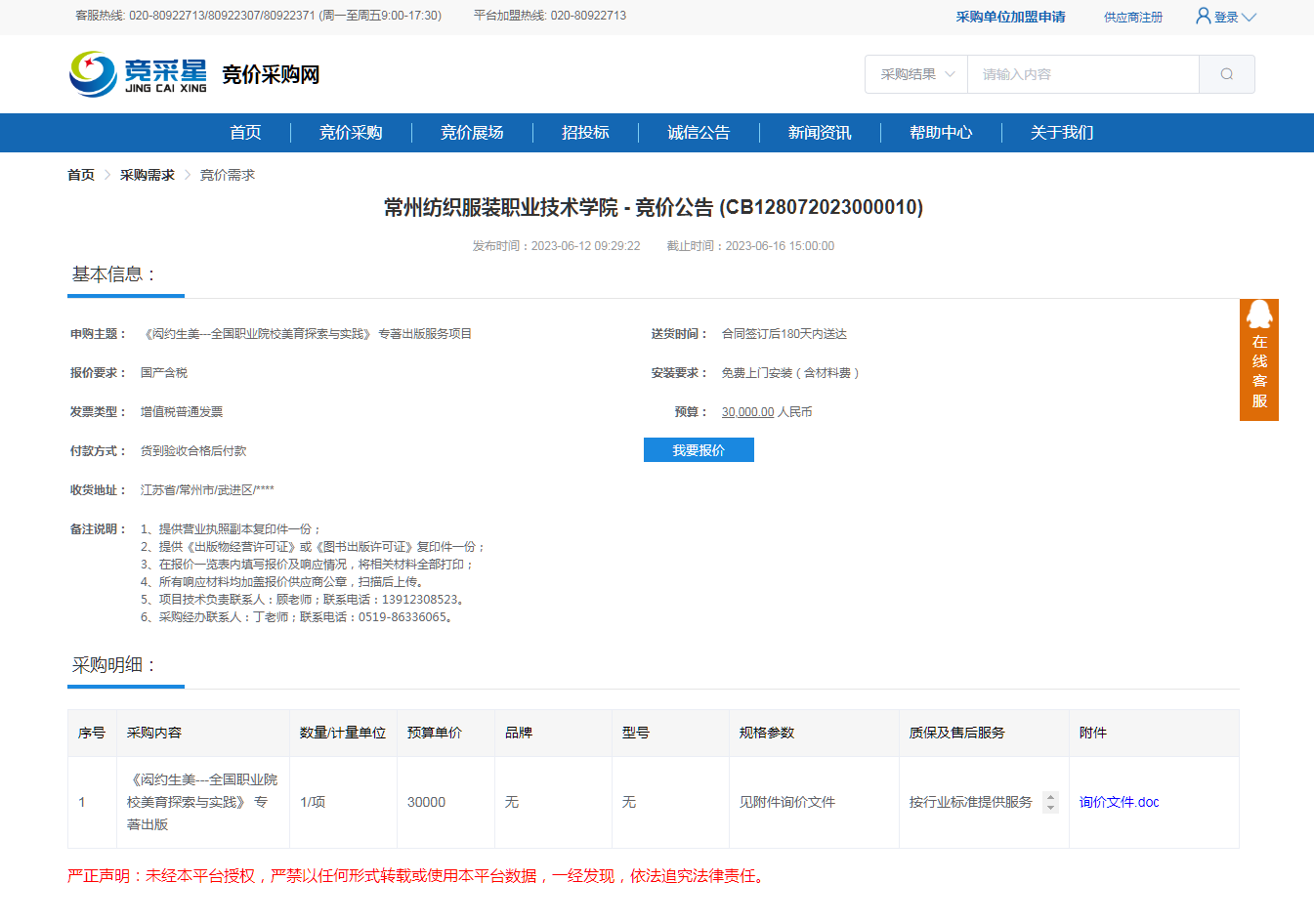Go to the 竞价采购 navigation tab
Screen dimensions: 1314x924
pyautogui.click(x=351, y=133)
